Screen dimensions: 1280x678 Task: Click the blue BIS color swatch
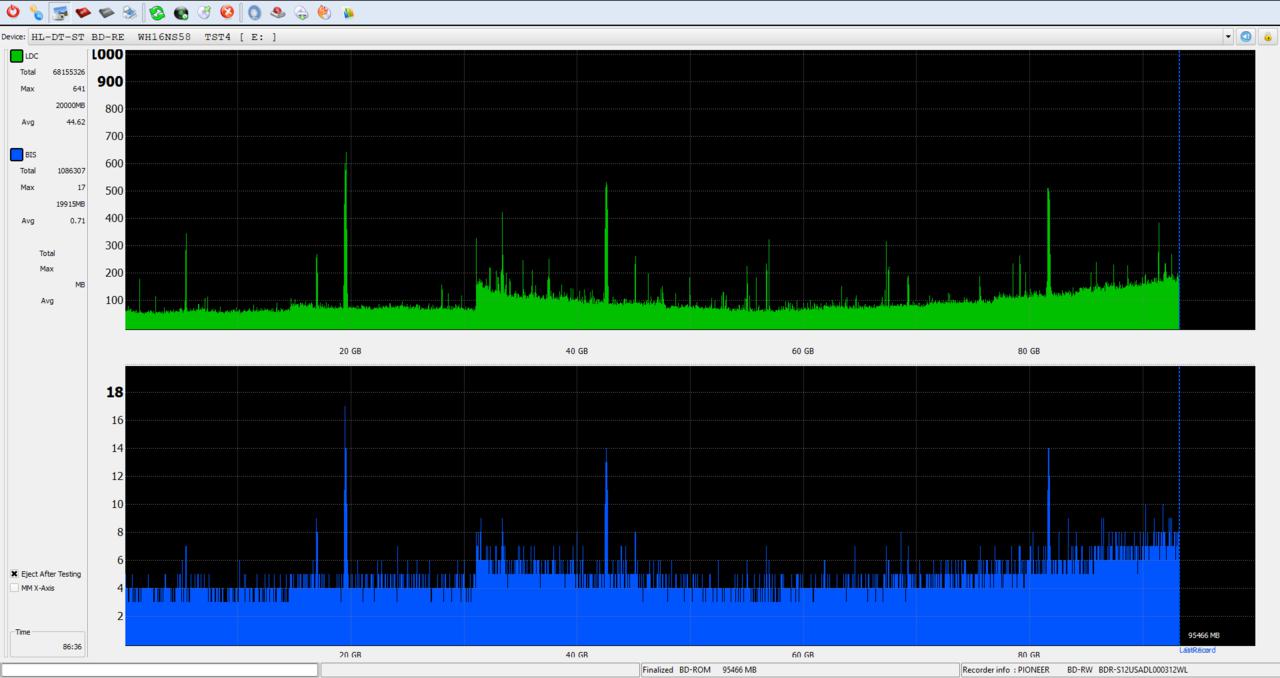[17, 154]
